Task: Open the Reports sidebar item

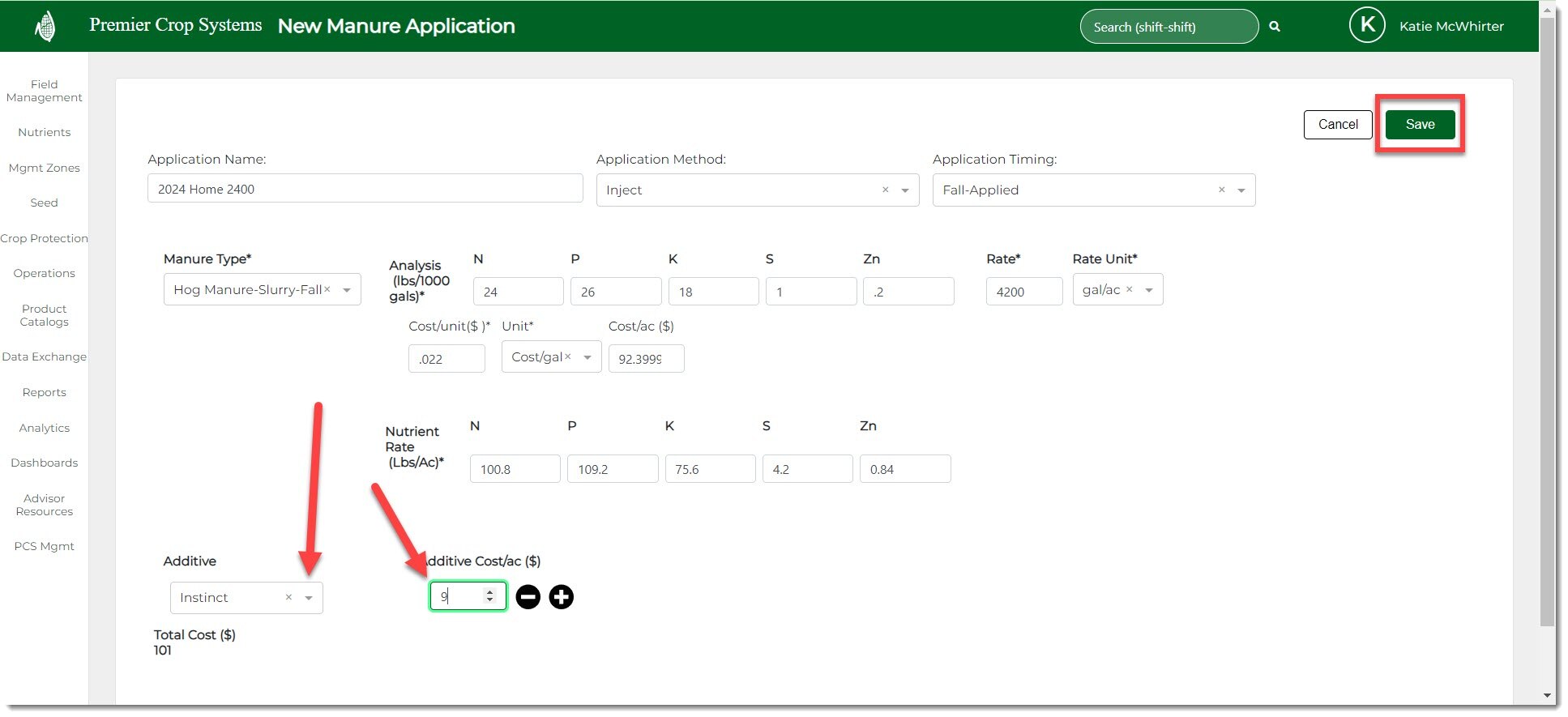Action: [44, 392]
